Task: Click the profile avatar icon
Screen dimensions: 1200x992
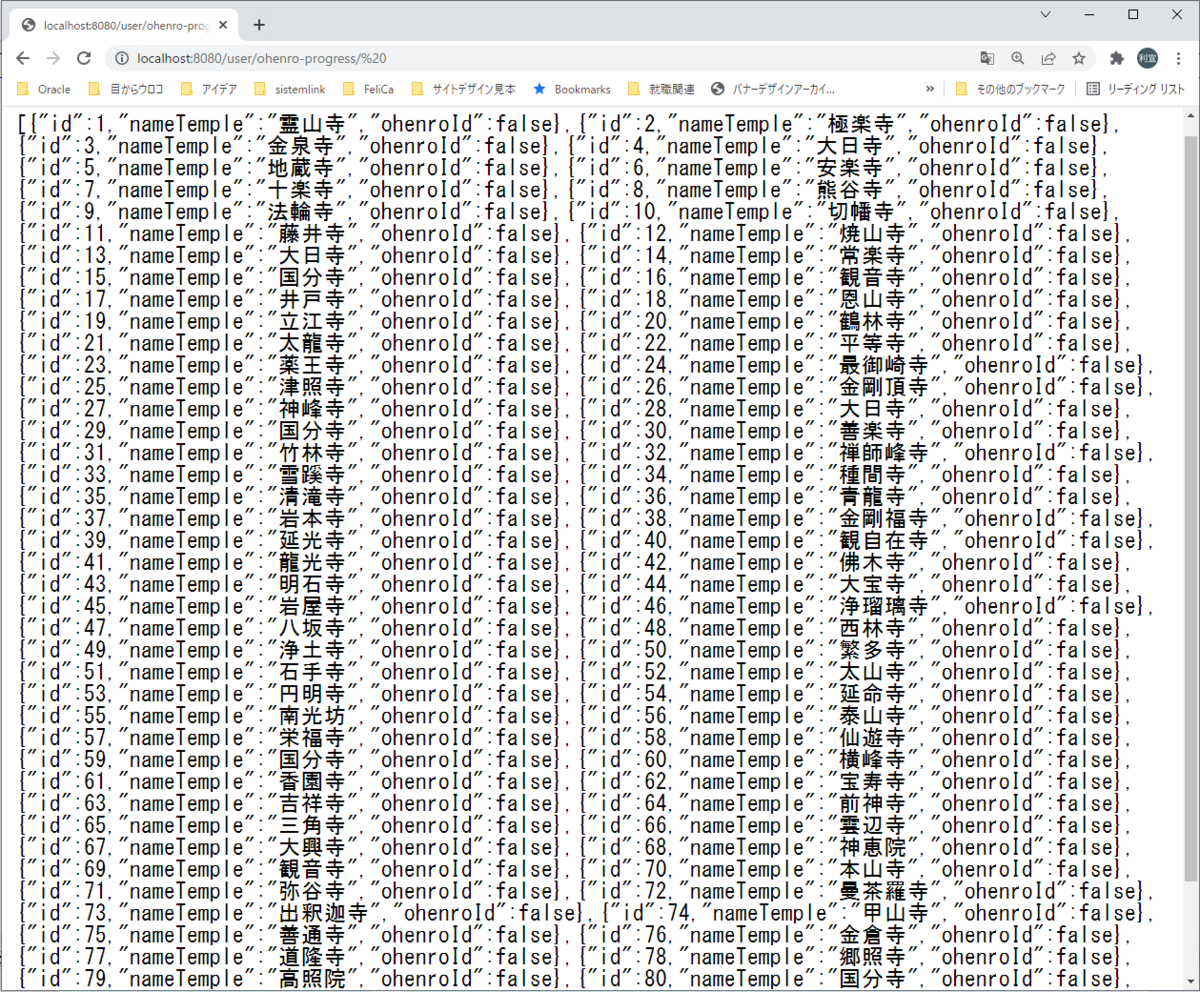Action: (1148, 59)
